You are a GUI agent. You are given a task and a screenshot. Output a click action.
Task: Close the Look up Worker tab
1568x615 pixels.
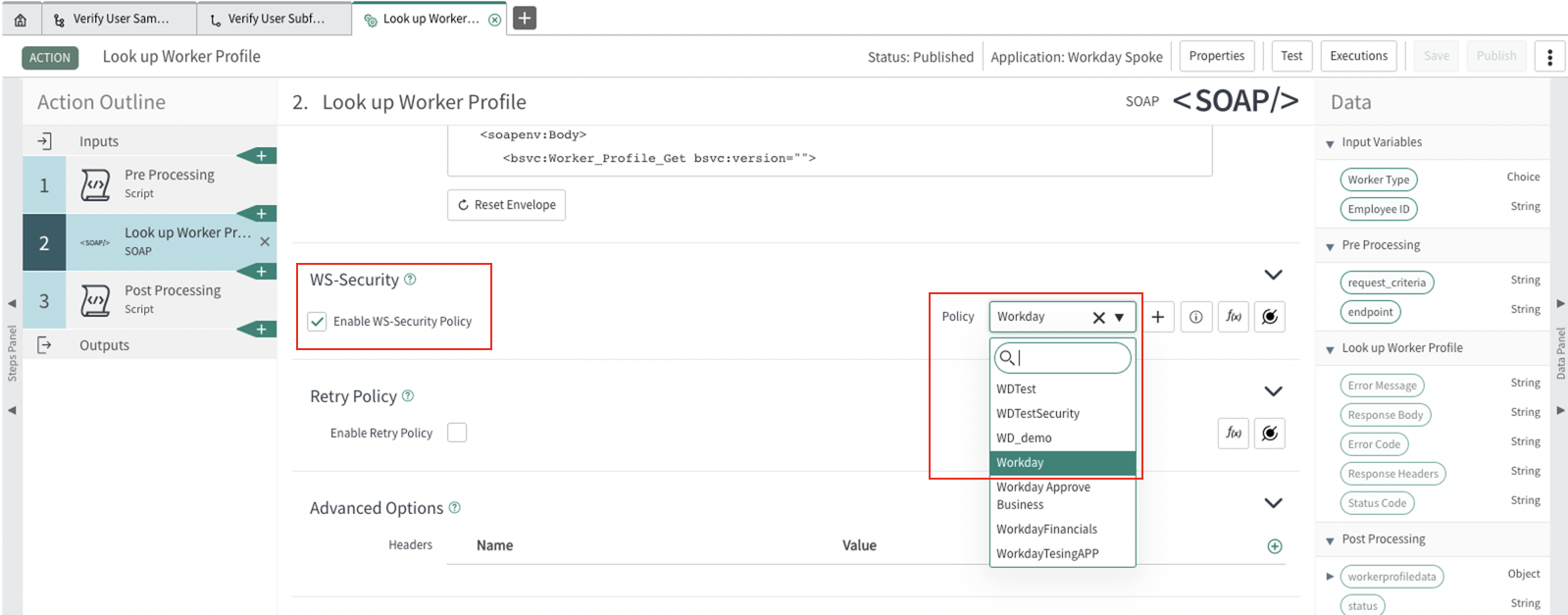[x=495, y=19]
